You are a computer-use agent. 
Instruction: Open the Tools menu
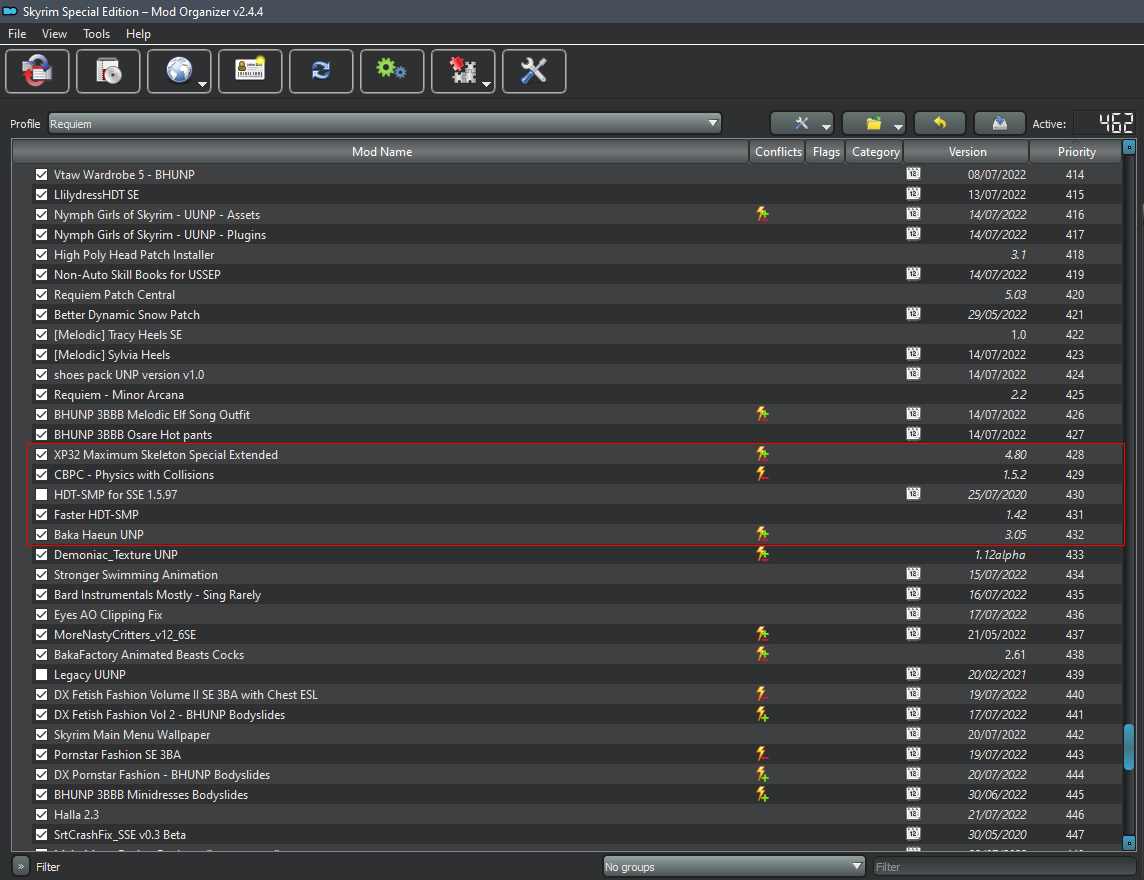pos(97,34)
